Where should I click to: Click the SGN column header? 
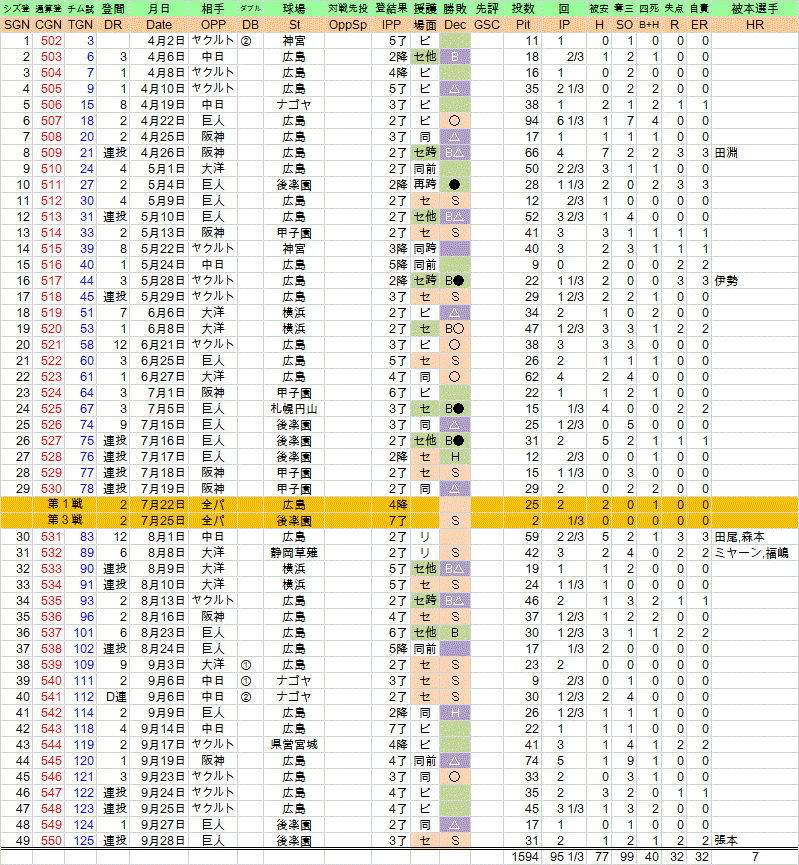(x=17, y=25)
